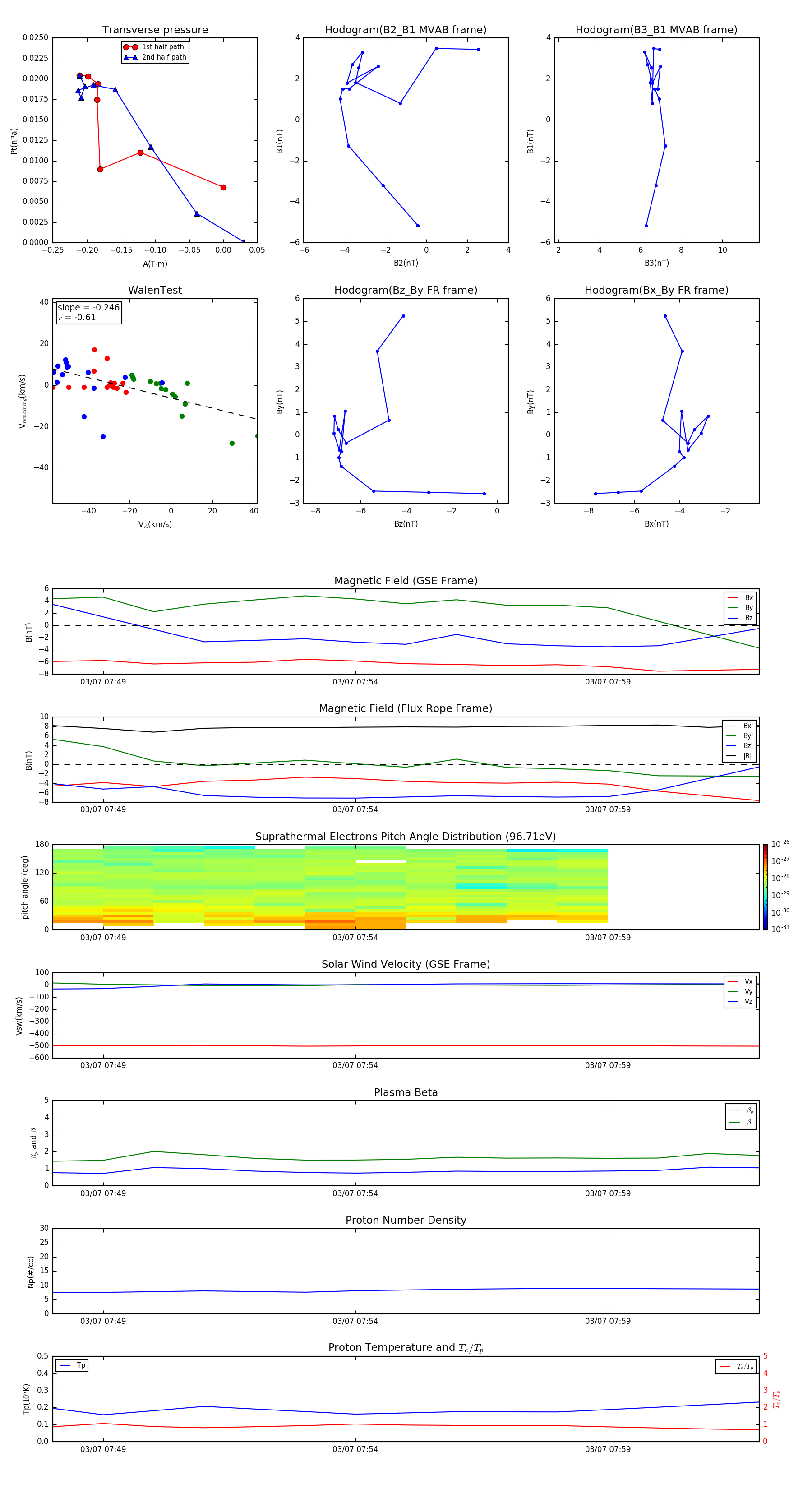
Task: Click the Suprathermal Electrons Pitch Angle Distribution title
Action: point(406,837)
